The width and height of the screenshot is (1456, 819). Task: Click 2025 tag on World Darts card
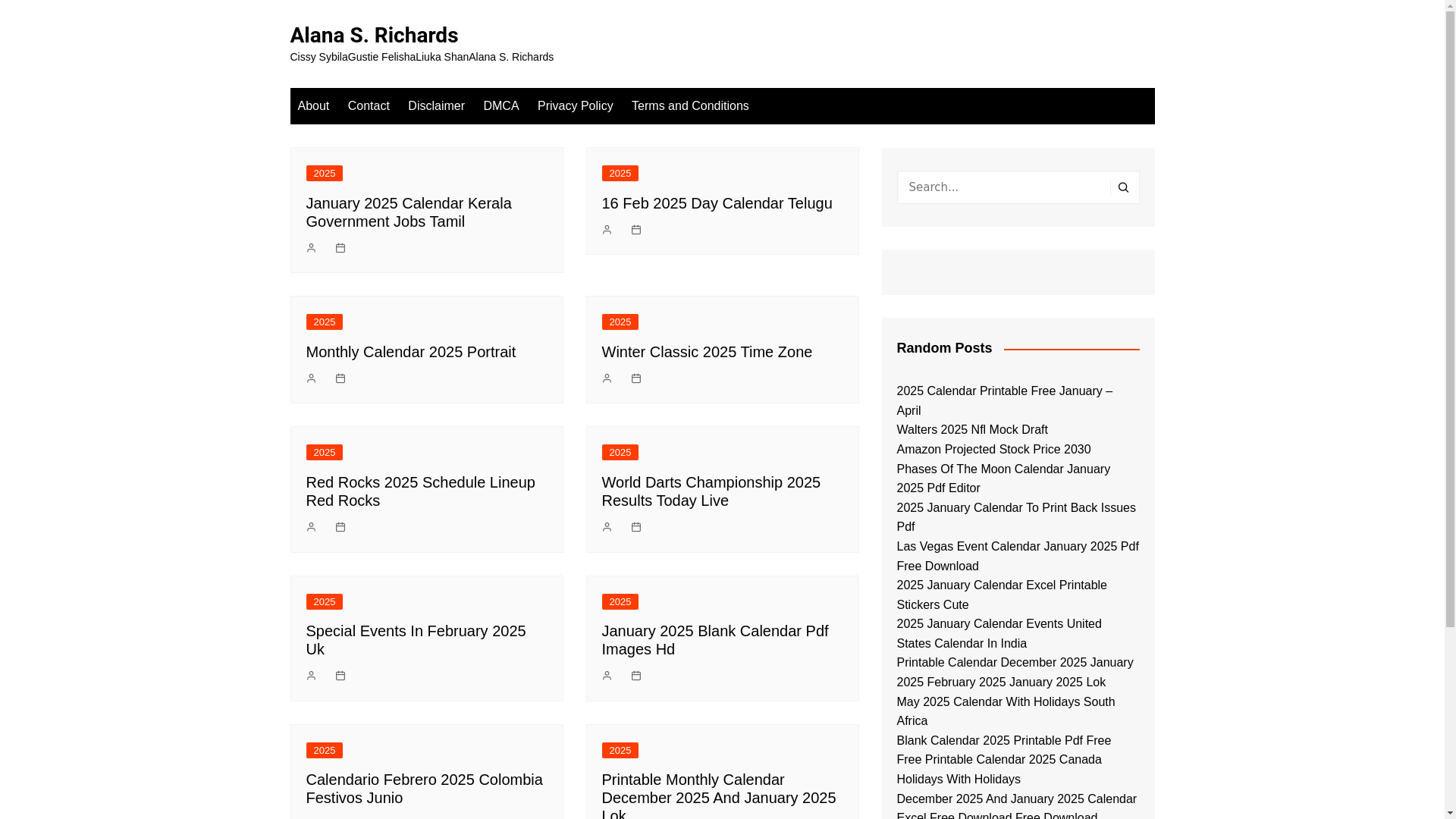click(620, 453)
